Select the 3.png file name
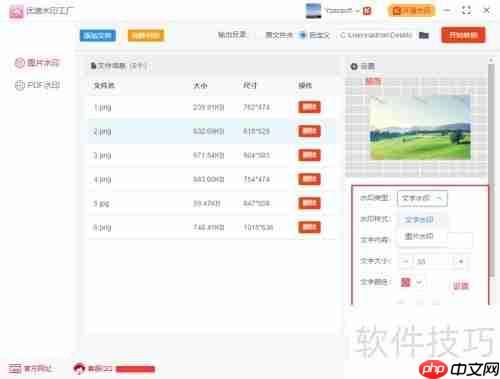Screen dimensions: 500x379 102,156
